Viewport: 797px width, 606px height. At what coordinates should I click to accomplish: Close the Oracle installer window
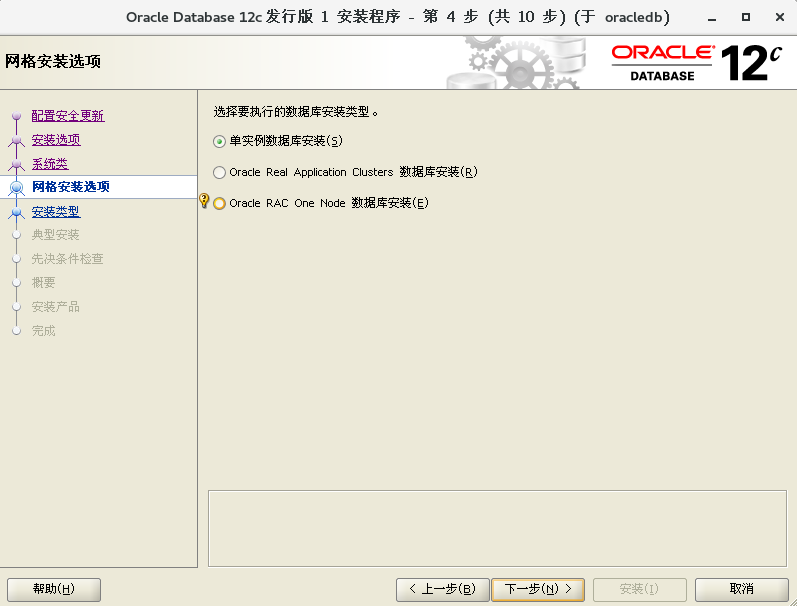point(780,17)
